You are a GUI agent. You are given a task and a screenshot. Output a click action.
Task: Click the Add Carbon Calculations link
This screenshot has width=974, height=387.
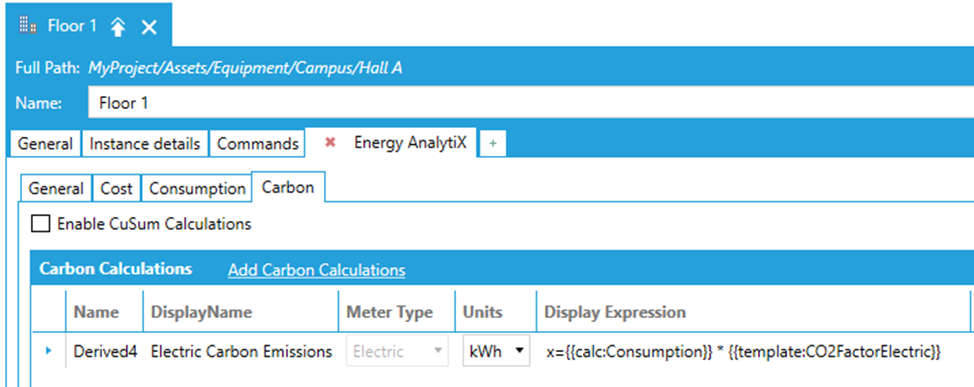pos(317,270)
